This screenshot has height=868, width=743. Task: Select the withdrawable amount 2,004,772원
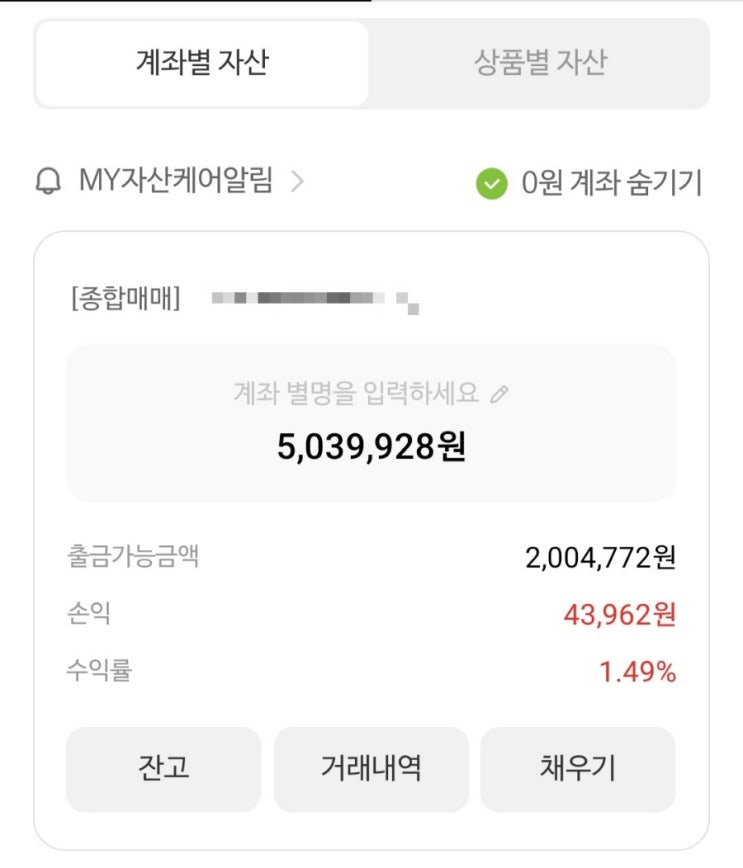(x=600, y=557)
